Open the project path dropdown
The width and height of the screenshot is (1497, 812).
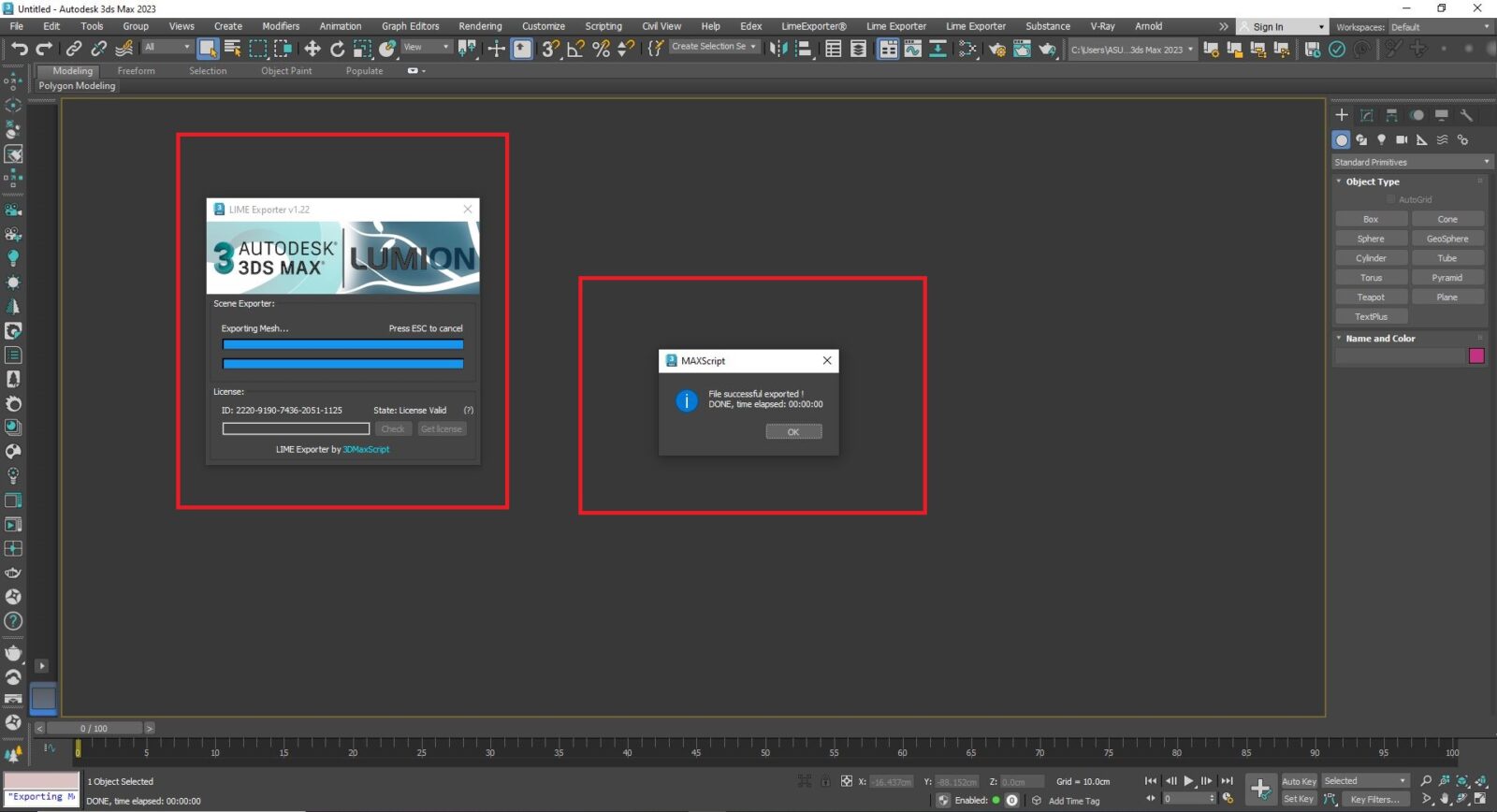pyautogui.click(x=1132, y=50)
